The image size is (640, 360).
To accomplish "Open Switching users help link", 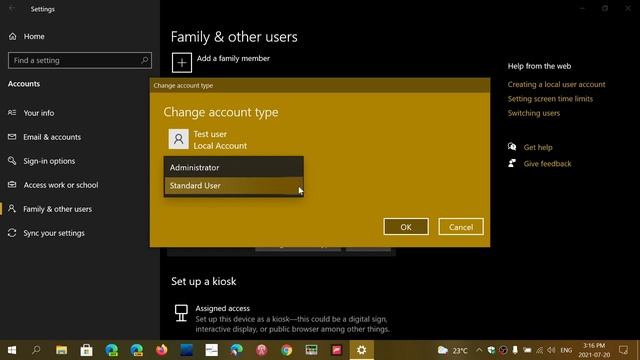I will click(533, 113).
